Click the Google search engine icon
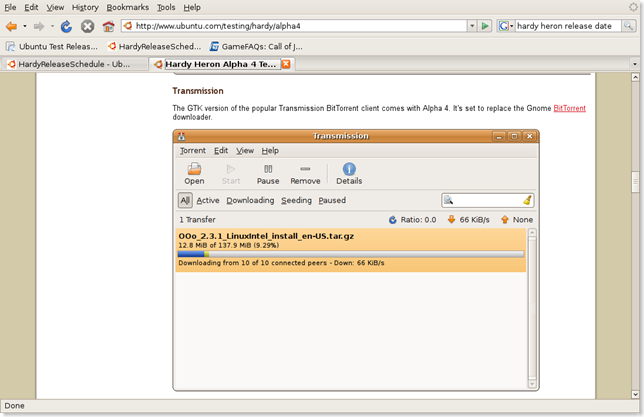The height and width of the screenshot is (417, 644). 503,26
